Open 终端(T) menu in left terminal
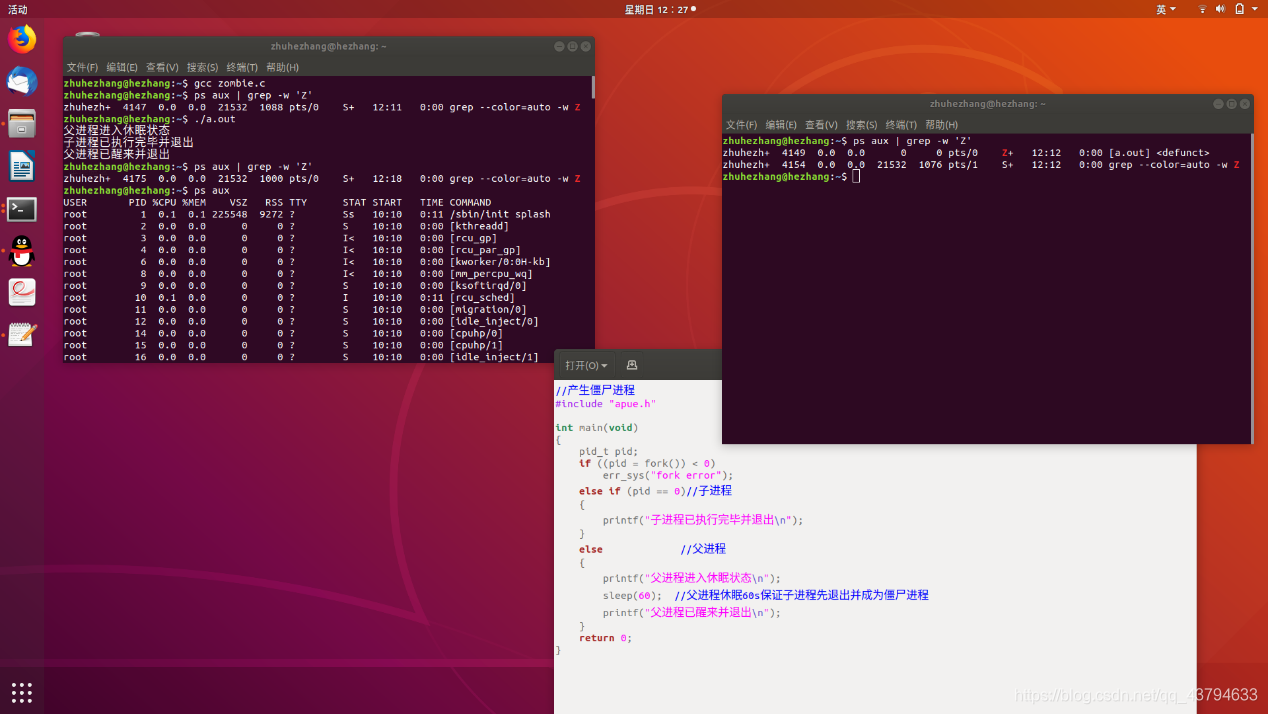Image resolution: width=1268 pixels, height=714 pixels. (242, 67)
